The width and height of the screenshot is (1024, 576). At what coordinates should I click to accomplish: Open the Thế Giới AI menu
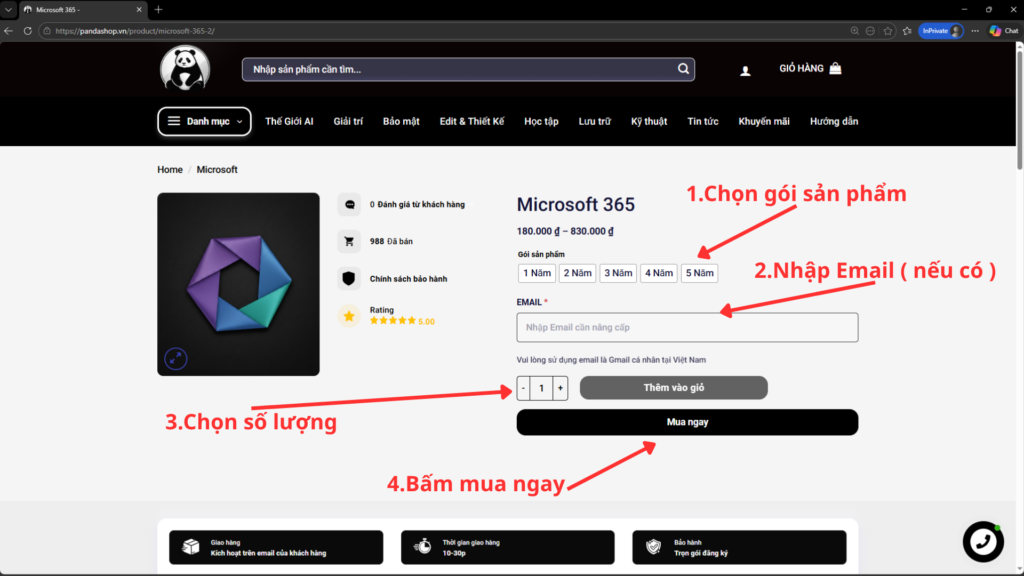[x=289, y=121]
